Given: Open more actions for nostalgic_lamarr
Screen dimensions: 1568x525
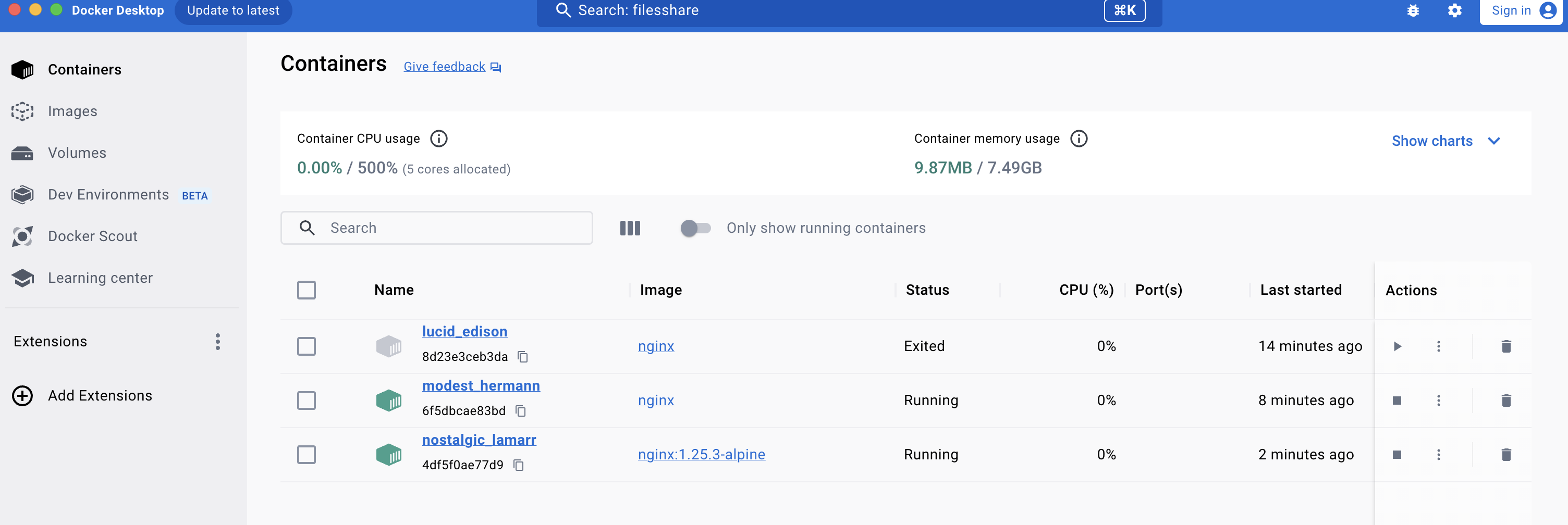Looking at the screenshot, I should pyautogui.click(x=1438, y=455).
